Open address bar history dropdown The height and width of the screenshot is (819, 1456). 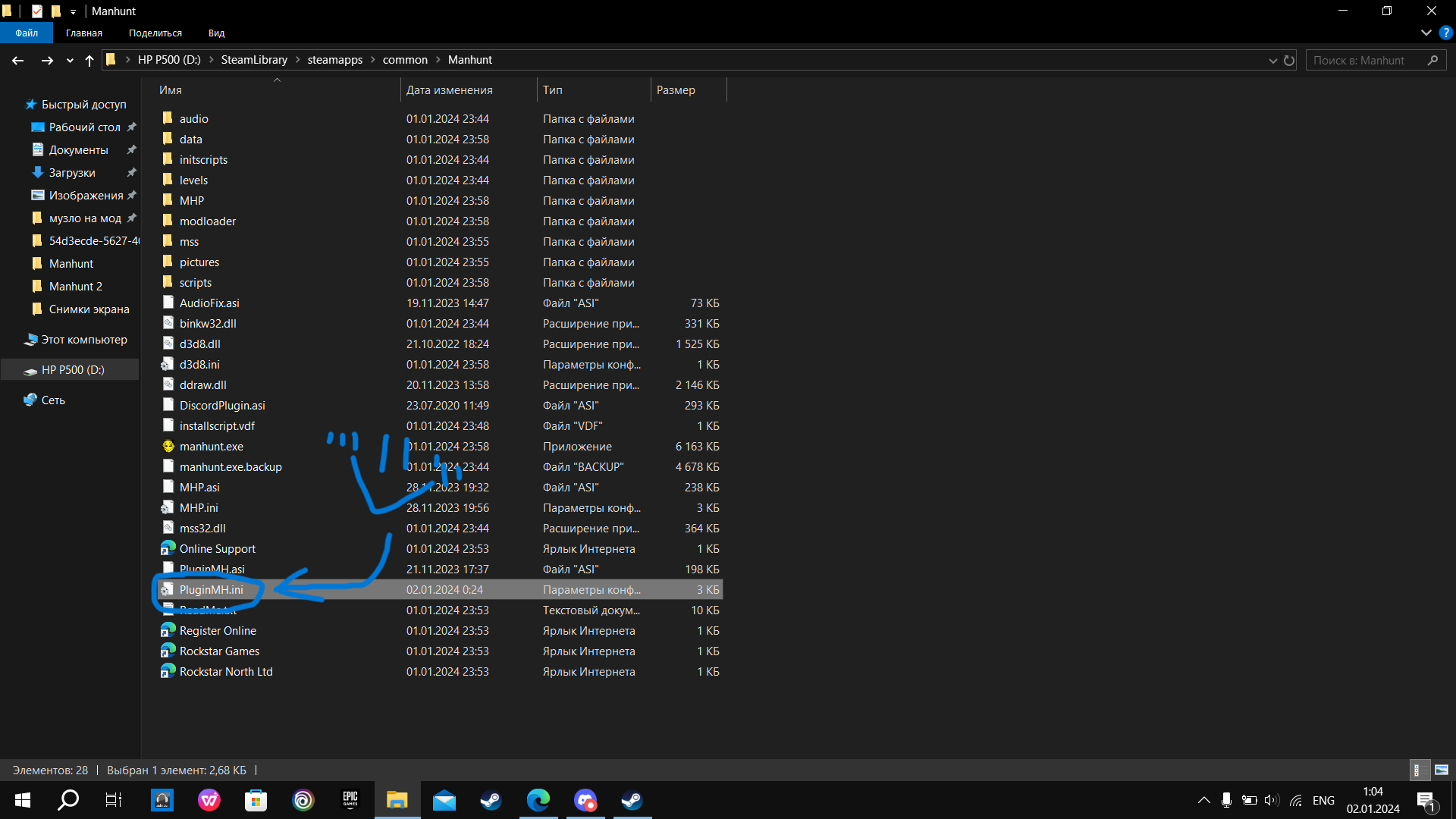(x=1272, y=61)
